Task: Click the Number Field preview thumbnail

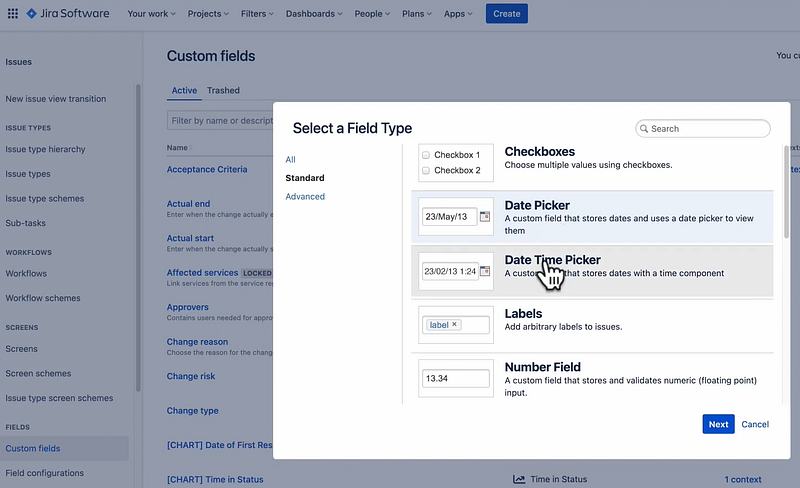Action: tap(456, 379)
